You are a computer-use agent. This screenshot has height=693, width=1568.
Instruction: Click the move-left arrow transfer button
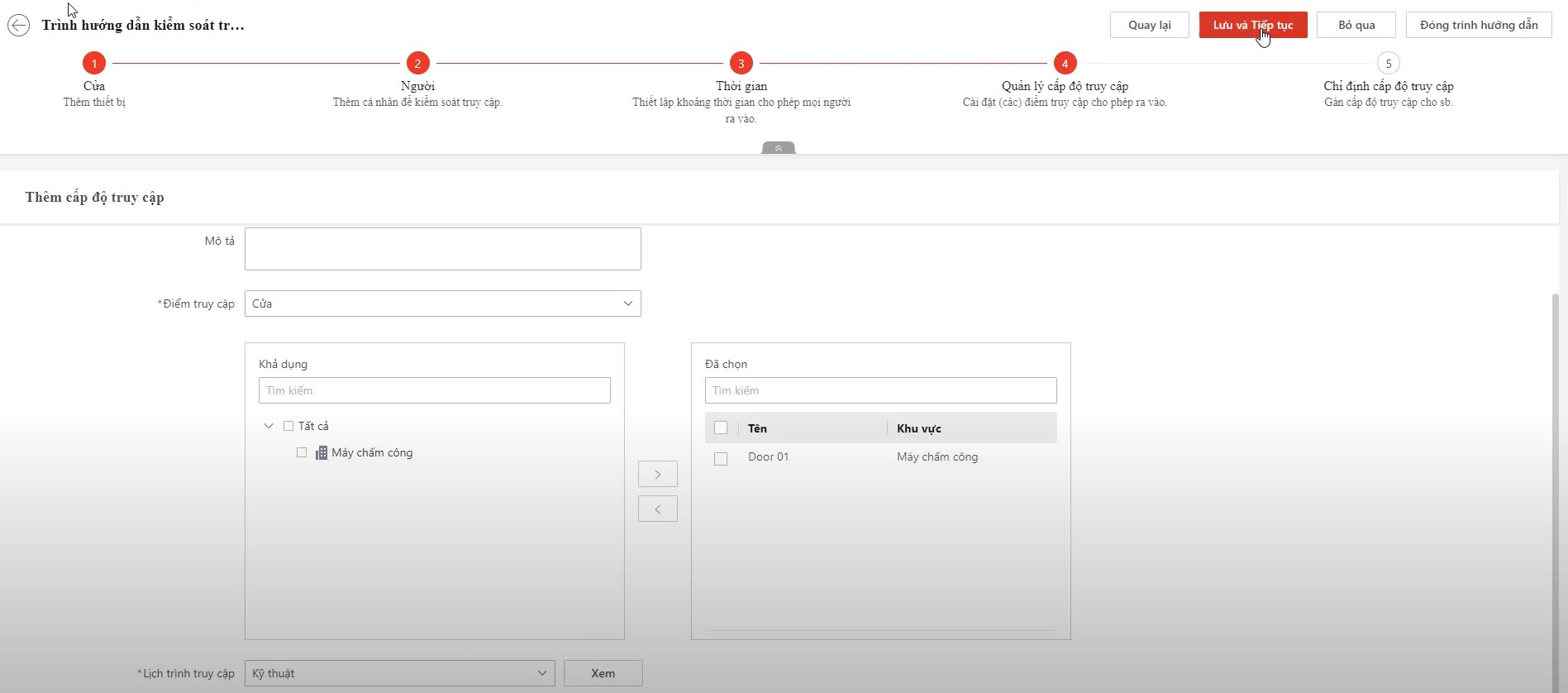point(657,509)
